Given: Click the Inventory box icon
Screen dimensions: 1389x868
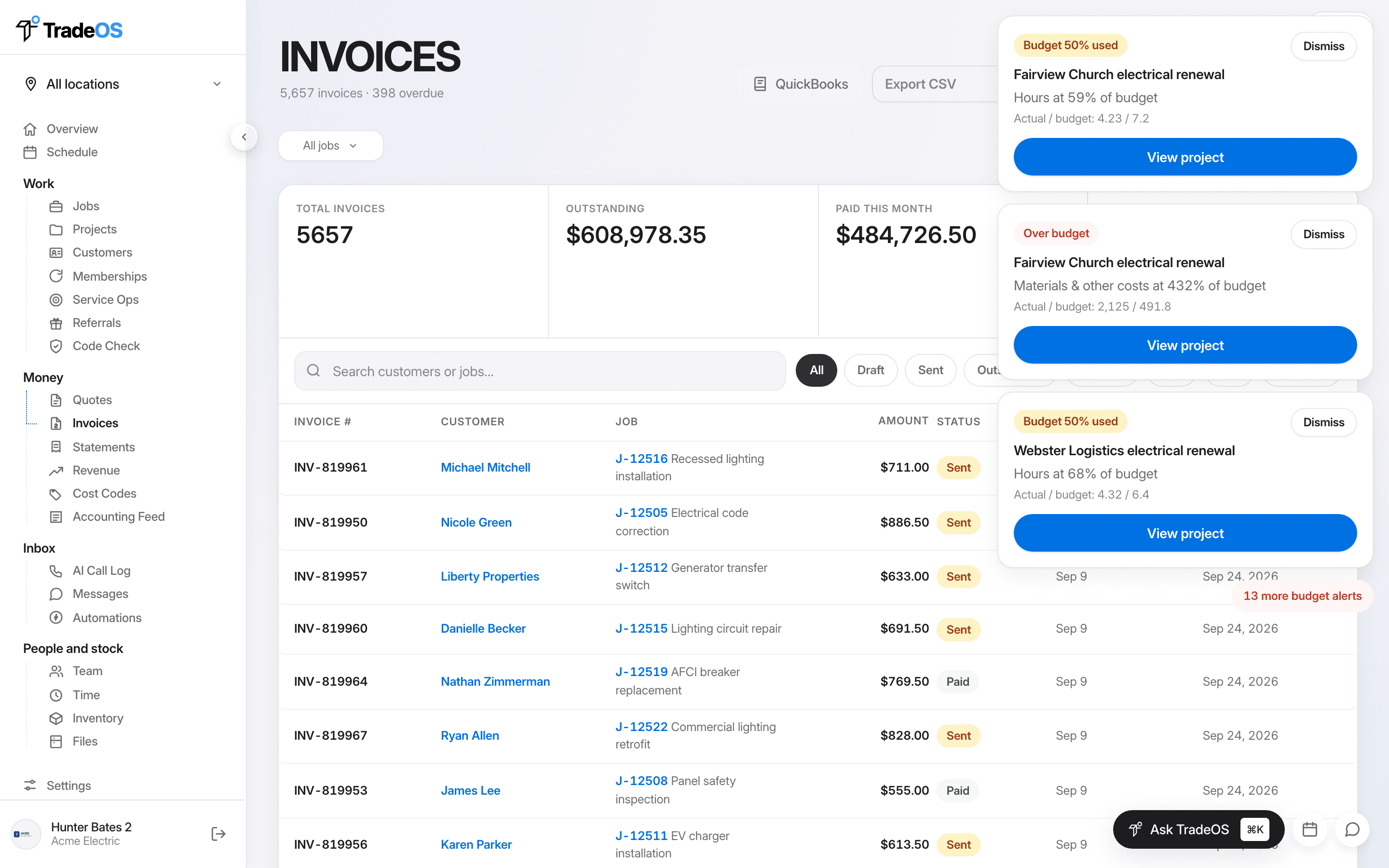Looking at the screenshot, I should point(55,718).
